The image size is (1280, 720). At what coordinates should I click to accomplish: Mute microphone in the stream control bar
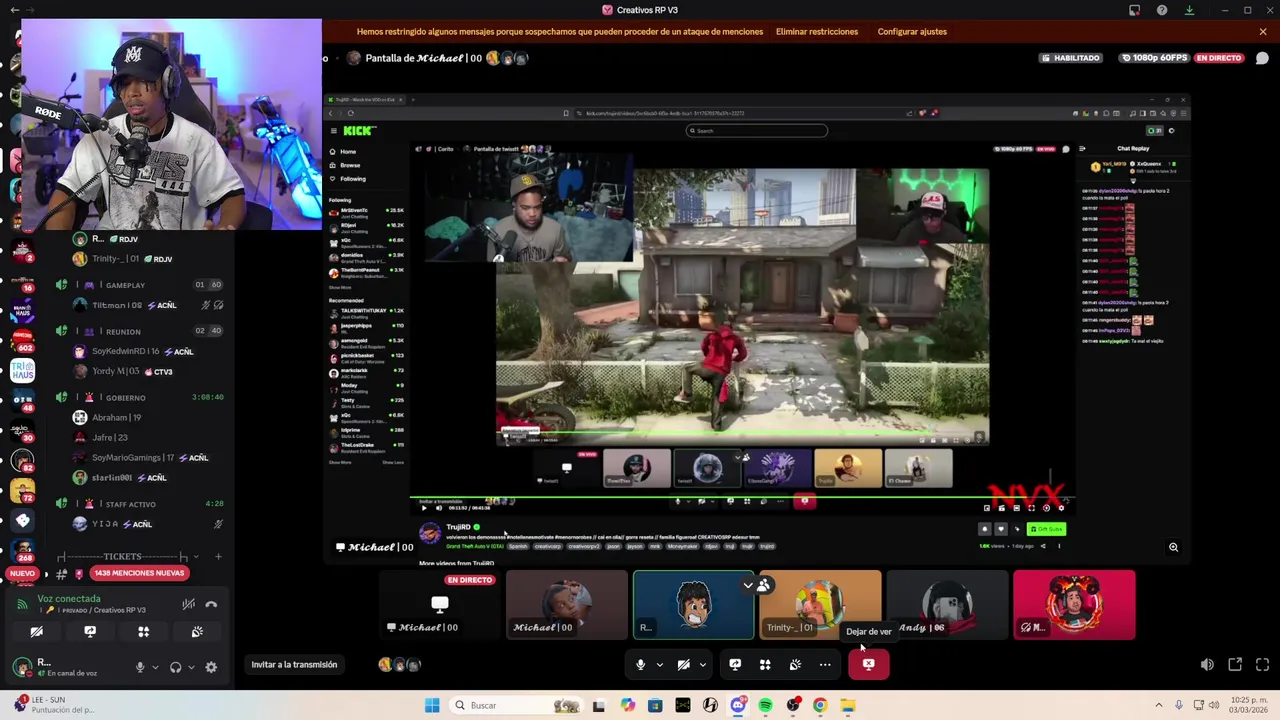pos(641,664)
